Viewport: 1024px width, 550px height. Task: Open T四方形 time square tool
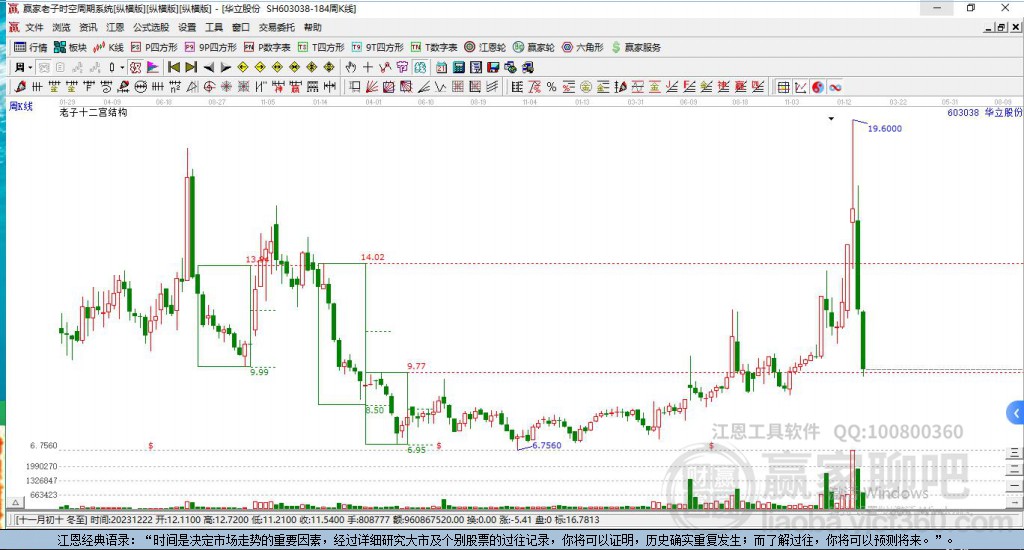[321, 47]
